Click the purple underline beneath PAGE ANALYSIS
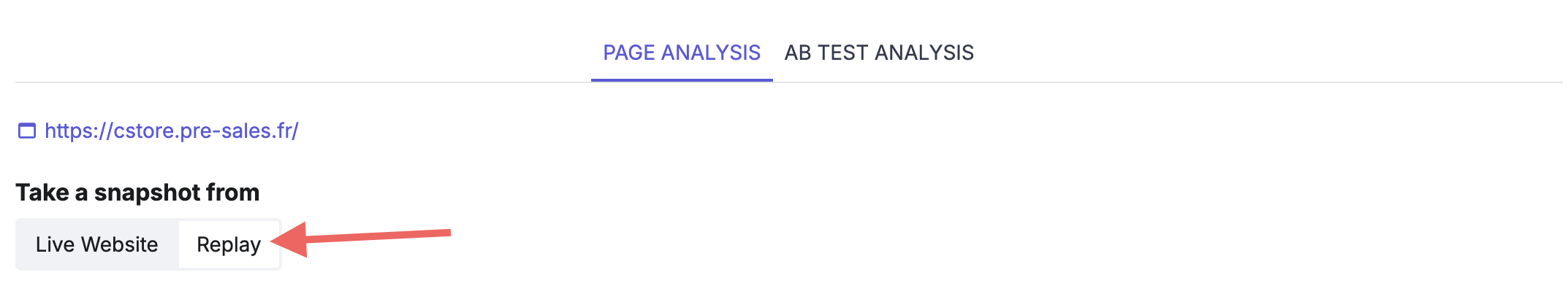This screenshot has height=302, width=1568. [x=682, y=80]
